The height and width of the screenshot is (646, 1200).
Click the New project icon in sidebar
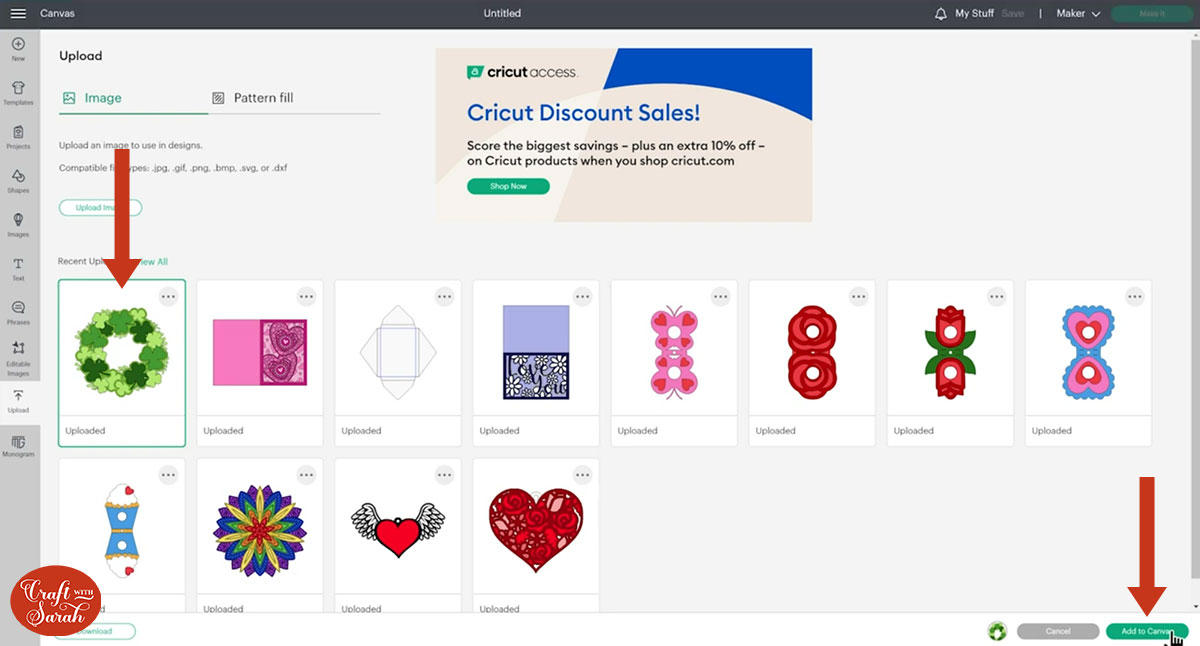18,49
